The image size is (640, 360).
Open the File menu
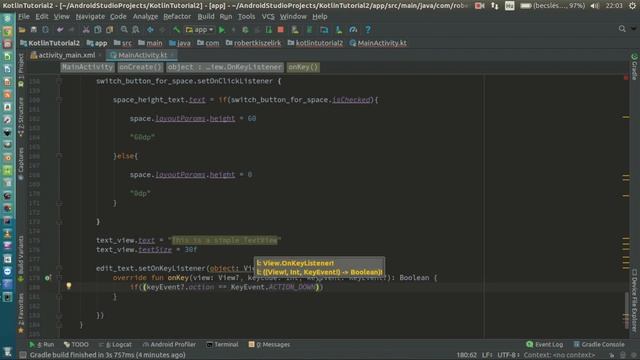[x=24, y=17]
